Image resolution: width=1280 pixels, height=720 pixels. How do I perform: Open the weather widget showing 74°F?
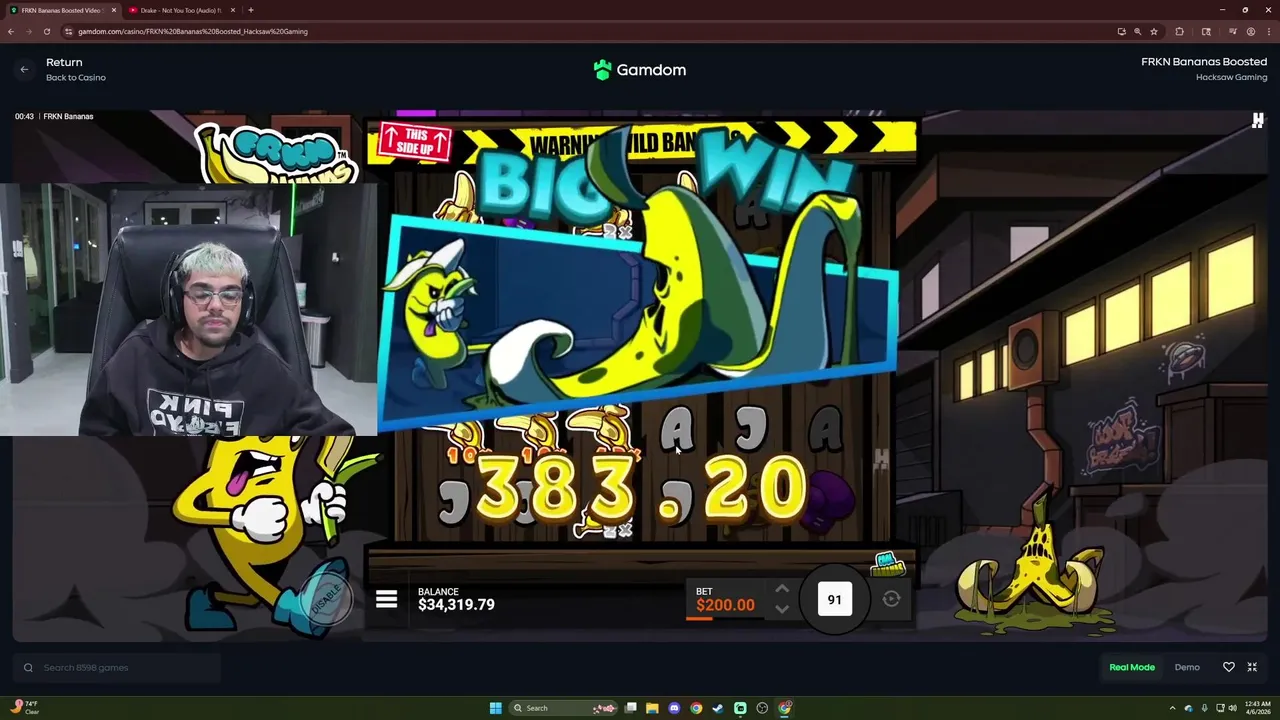click(25, 708)
